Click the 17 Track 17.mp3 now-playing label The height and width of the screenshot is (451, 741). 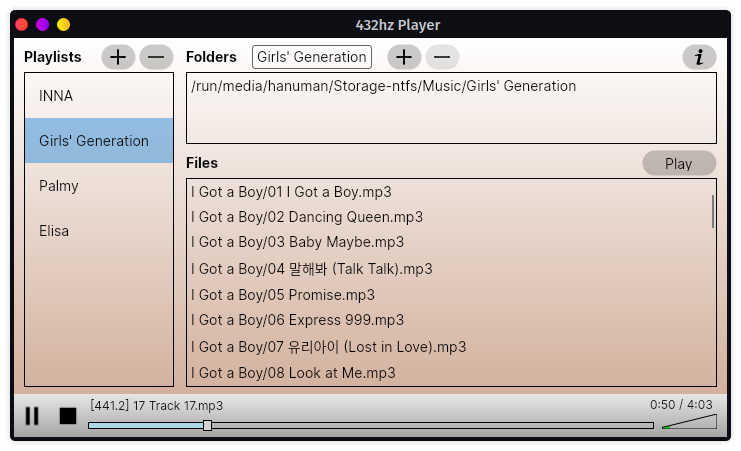tap(156, 406)
